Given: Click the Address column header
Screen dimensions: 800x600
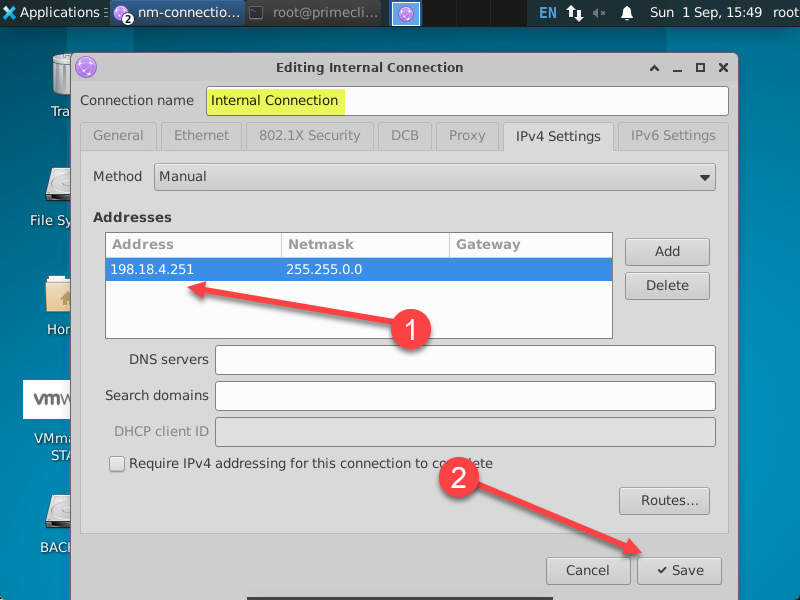Looking at the screenshot, I should (x=193, y=245).
